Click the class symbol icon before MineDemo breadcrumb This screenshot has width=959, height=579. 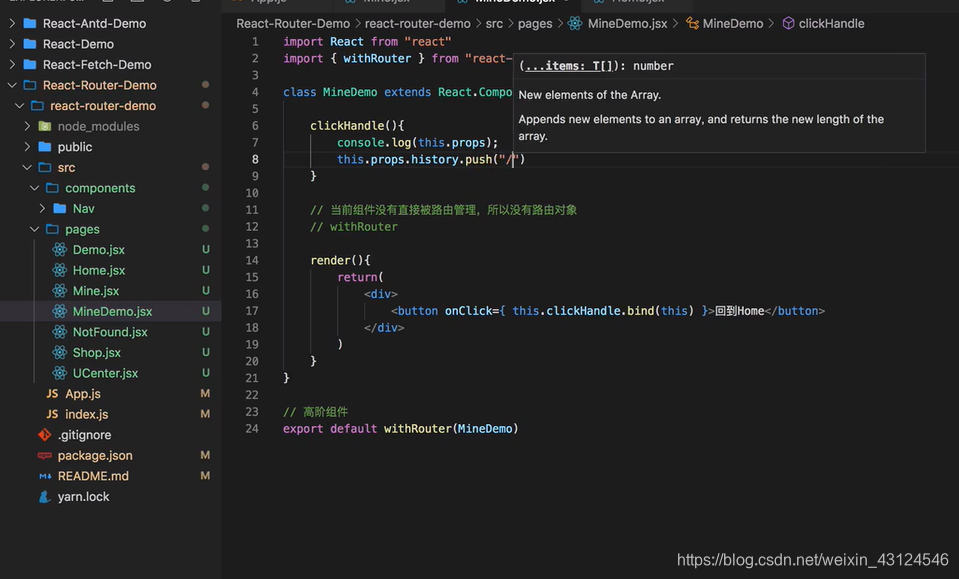692,23
